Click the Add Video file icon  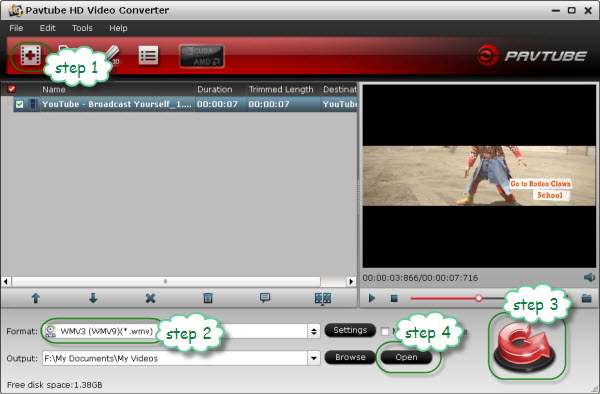pos(31,56)
